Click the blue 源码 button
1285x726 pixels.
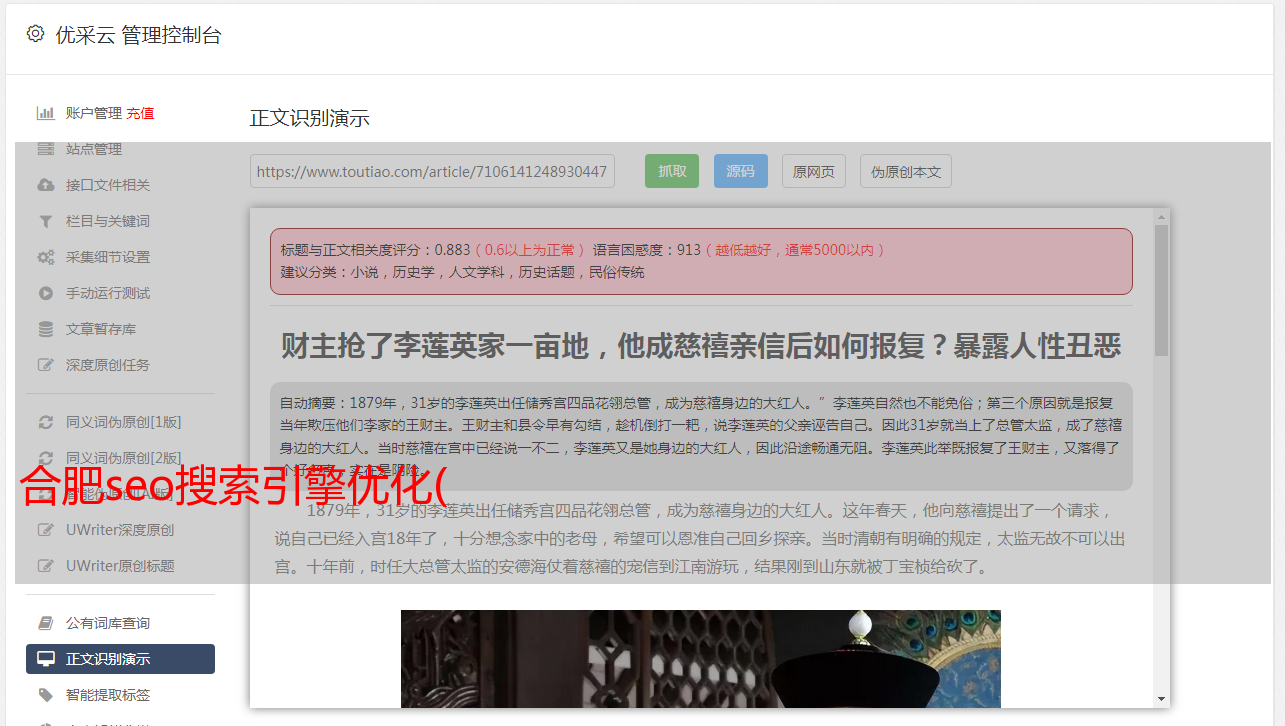[x=740, y=171]
